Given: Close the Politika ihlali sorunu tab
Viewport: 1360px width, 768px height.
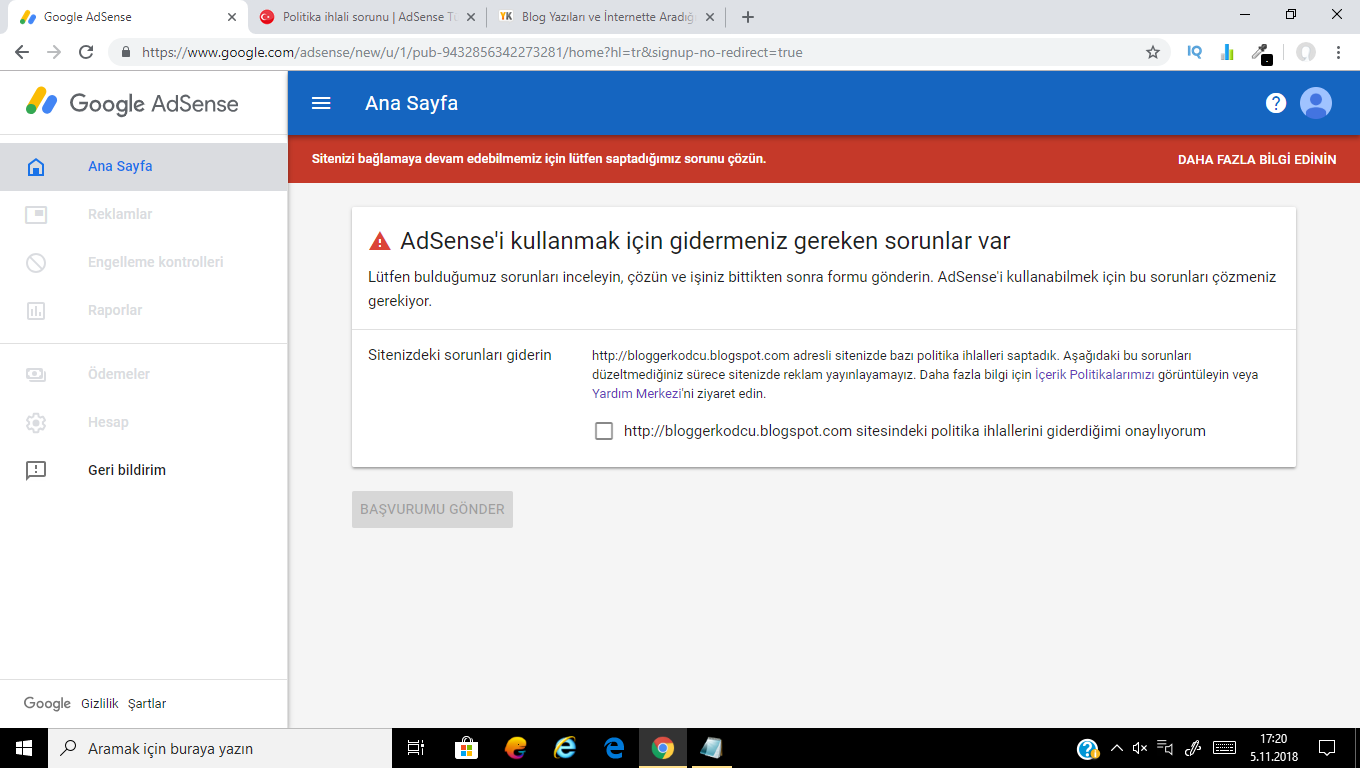Looking at the screenshot, I should 471,17.
